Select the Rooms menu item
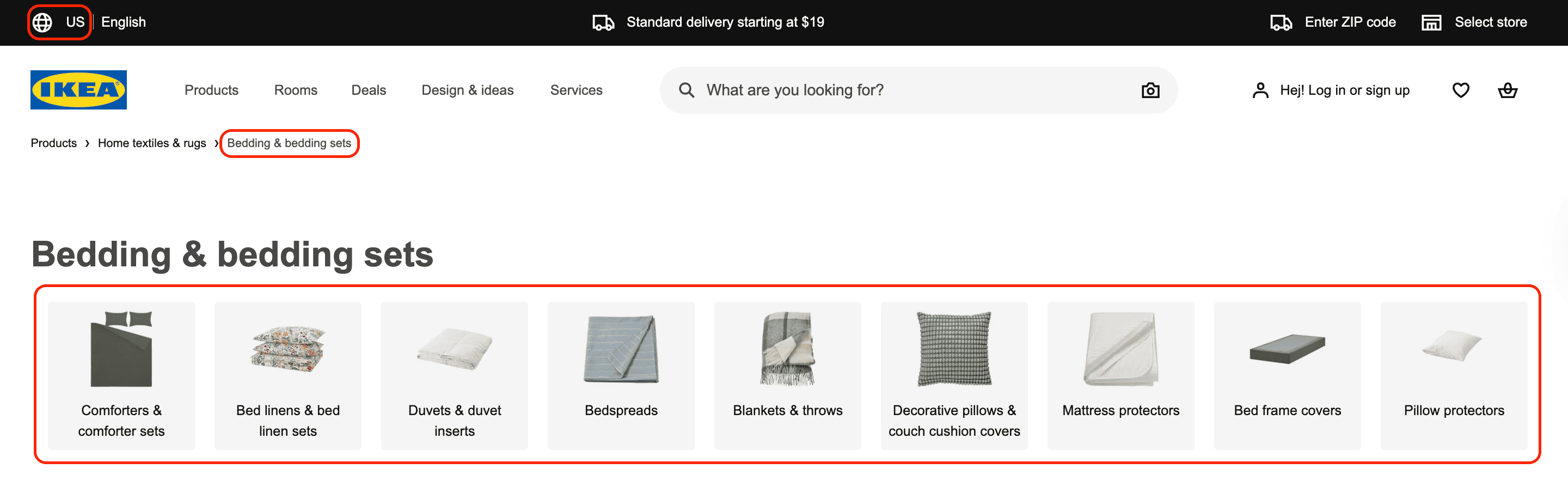 (295, 89)
